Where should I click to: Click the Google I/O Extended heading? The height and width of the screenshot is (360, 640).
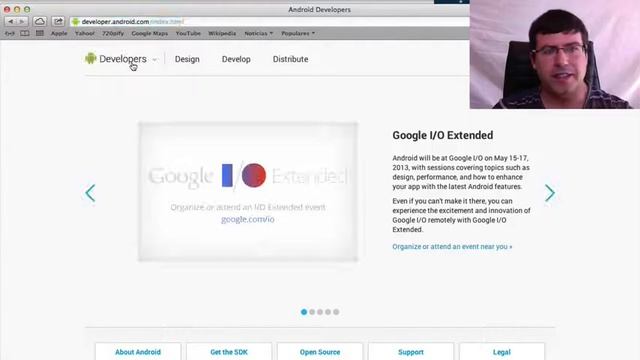click(x=442, y=135)
